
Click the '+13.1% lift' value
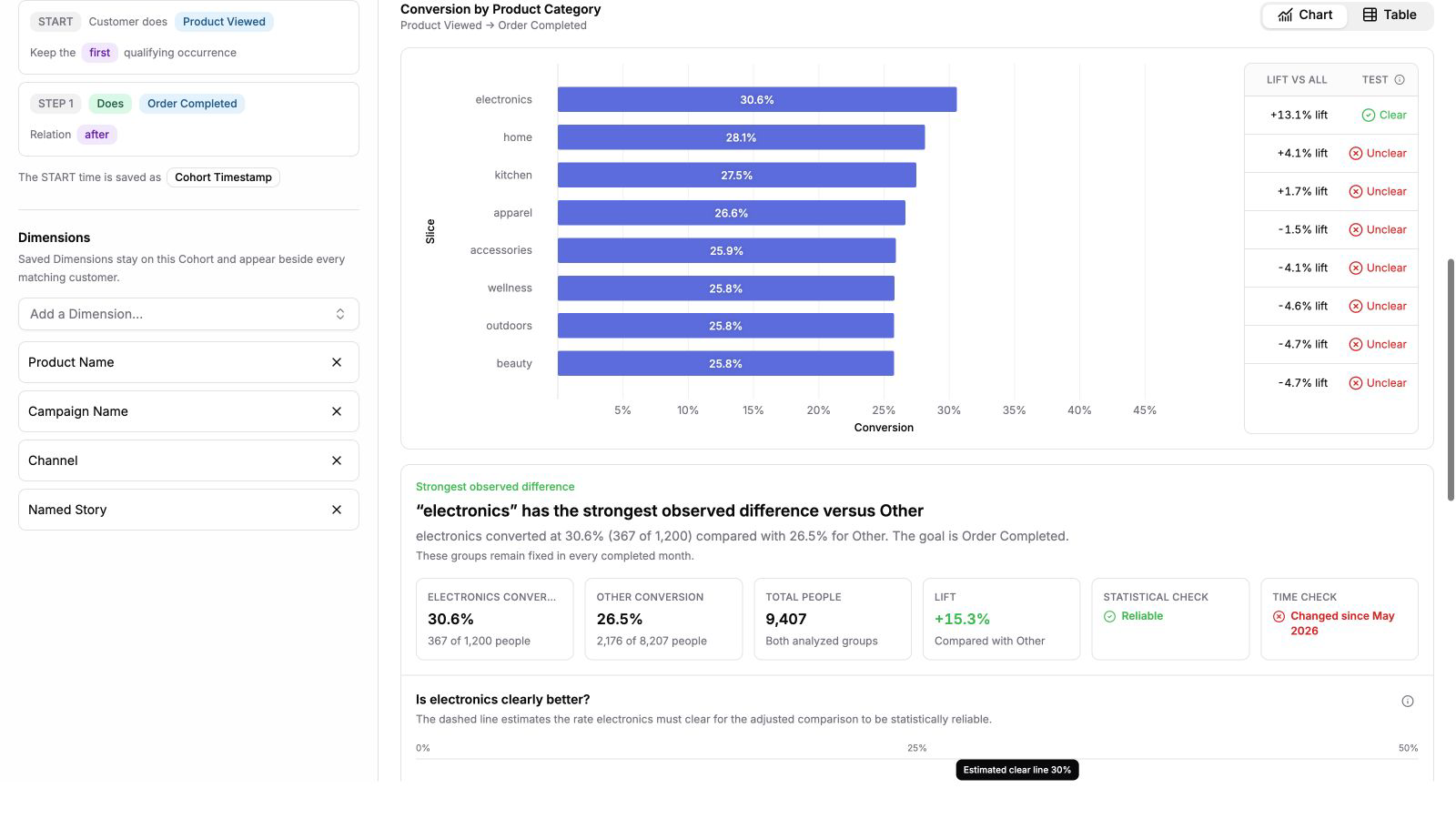coord(1299,115)
